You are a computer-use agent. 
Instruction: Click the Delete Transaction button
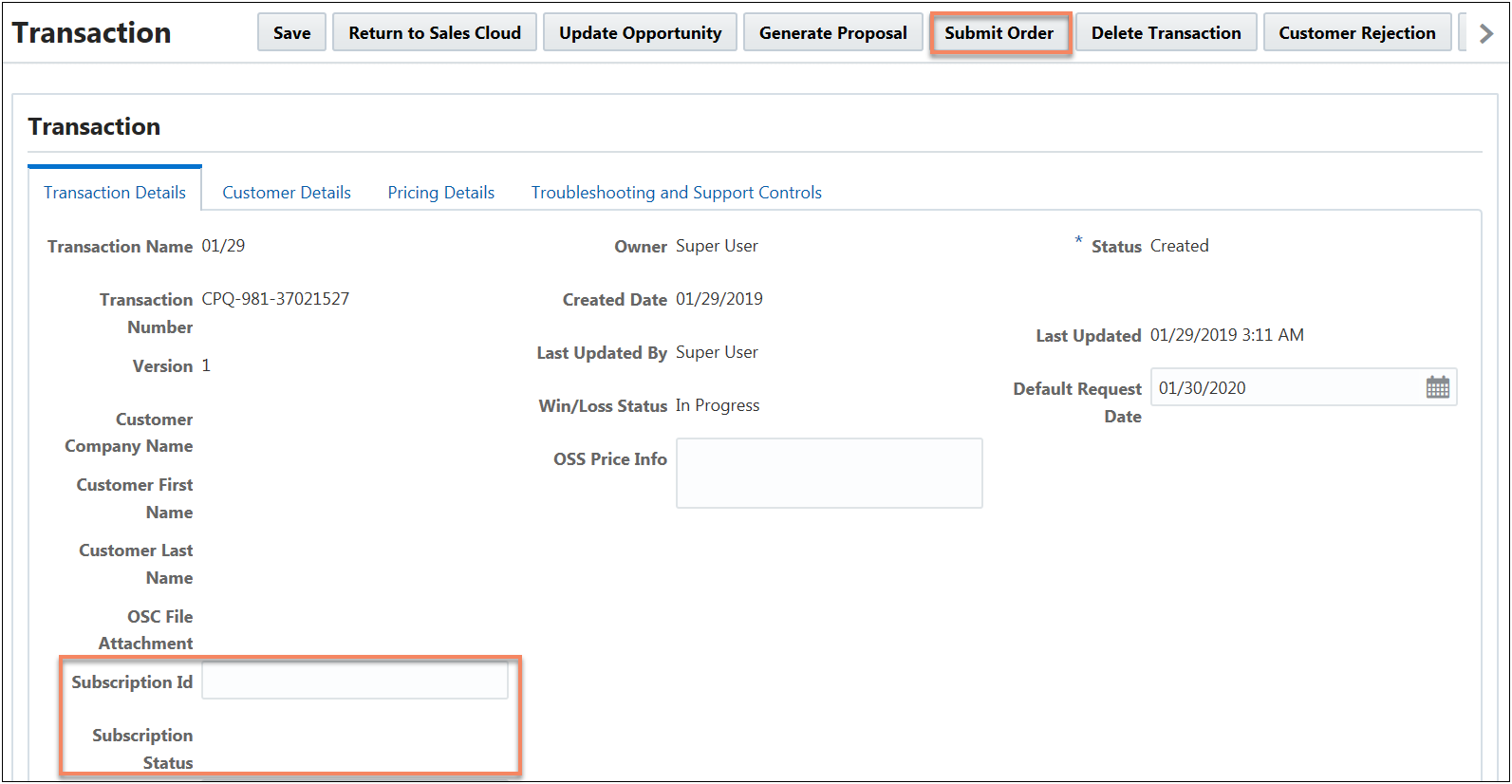[x=1166, y=33]
